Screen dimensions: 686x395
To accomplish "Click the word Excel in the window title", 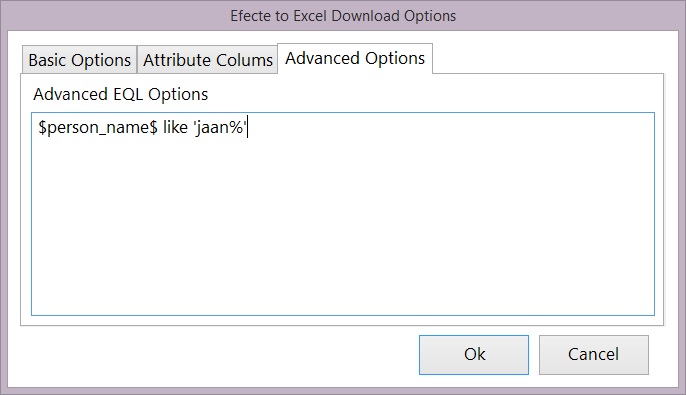I will tap(310, 16).
